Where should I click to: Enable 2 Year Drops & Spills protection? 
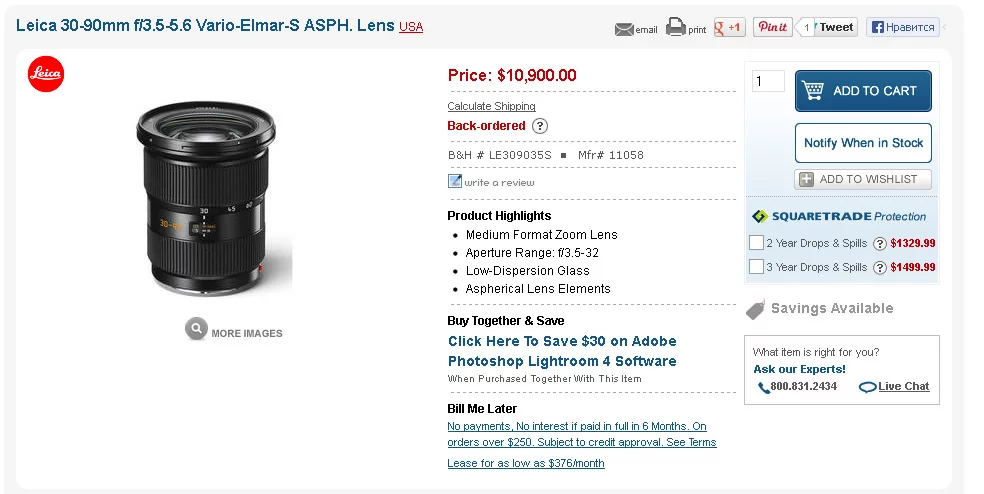tap(757, 242)
